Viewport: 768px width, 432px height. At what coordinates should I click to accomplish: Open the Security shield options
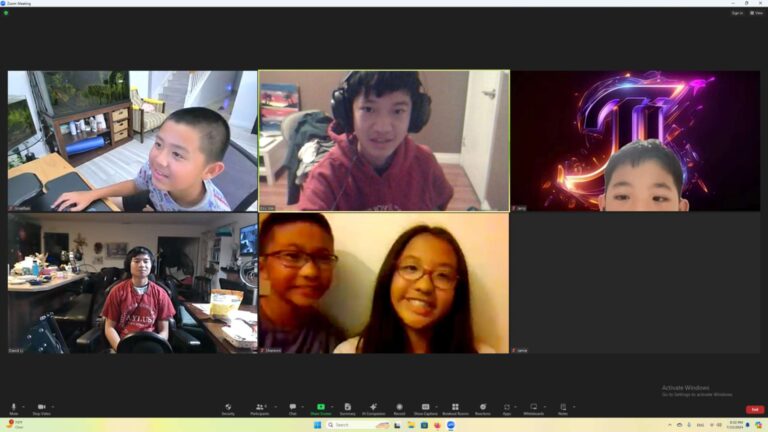click(228, 409)
